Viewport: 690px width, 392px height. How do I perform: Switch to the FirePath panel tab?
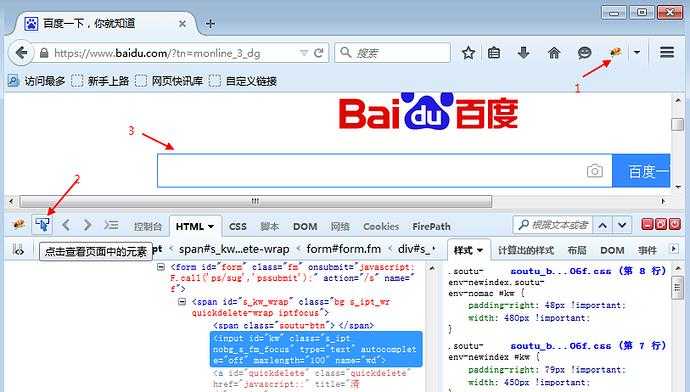tap(431, 227)
